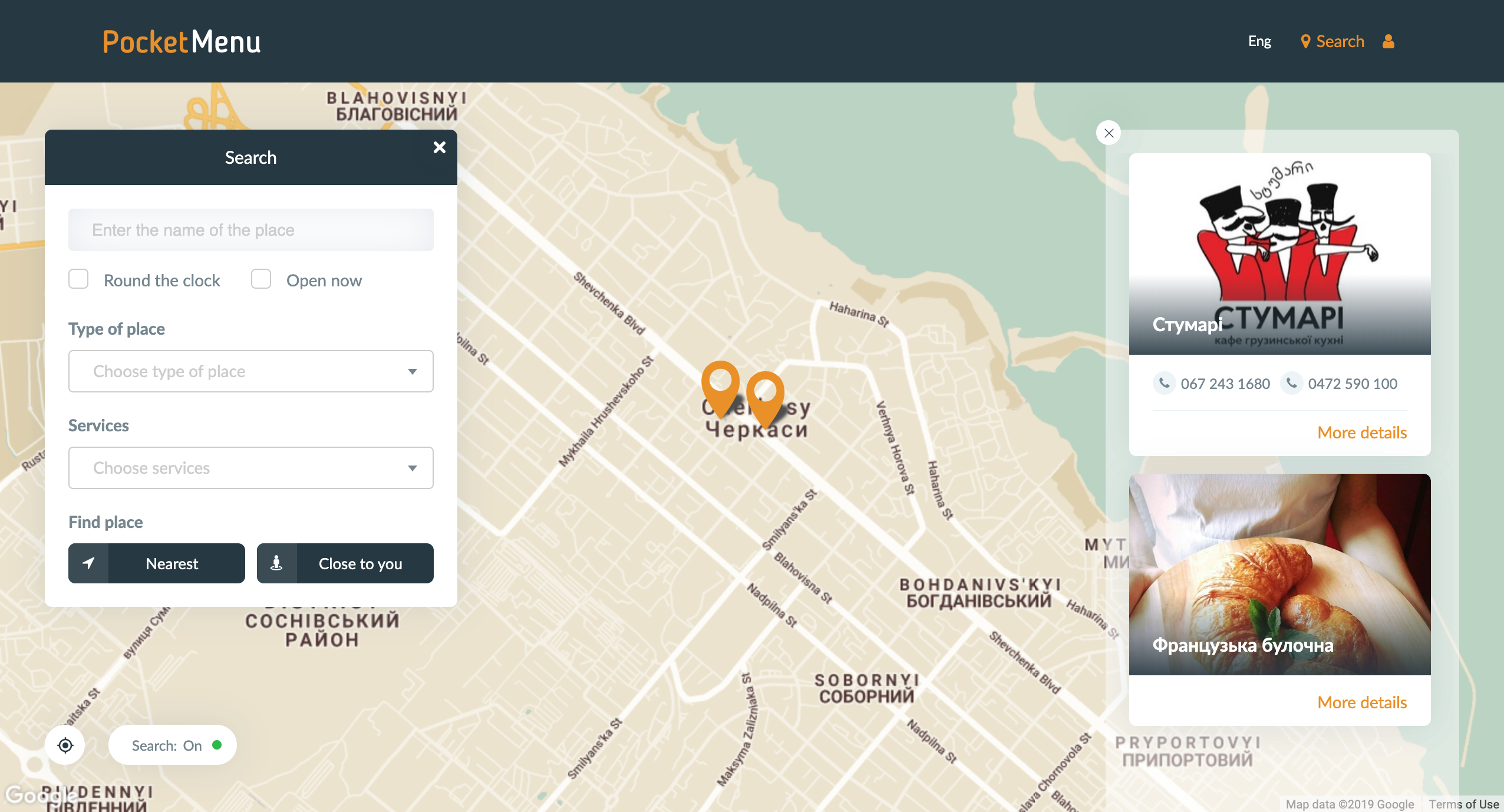Click the locate-me crosshair button
This screenshot has height=812, width=1504.
[65, 745]
